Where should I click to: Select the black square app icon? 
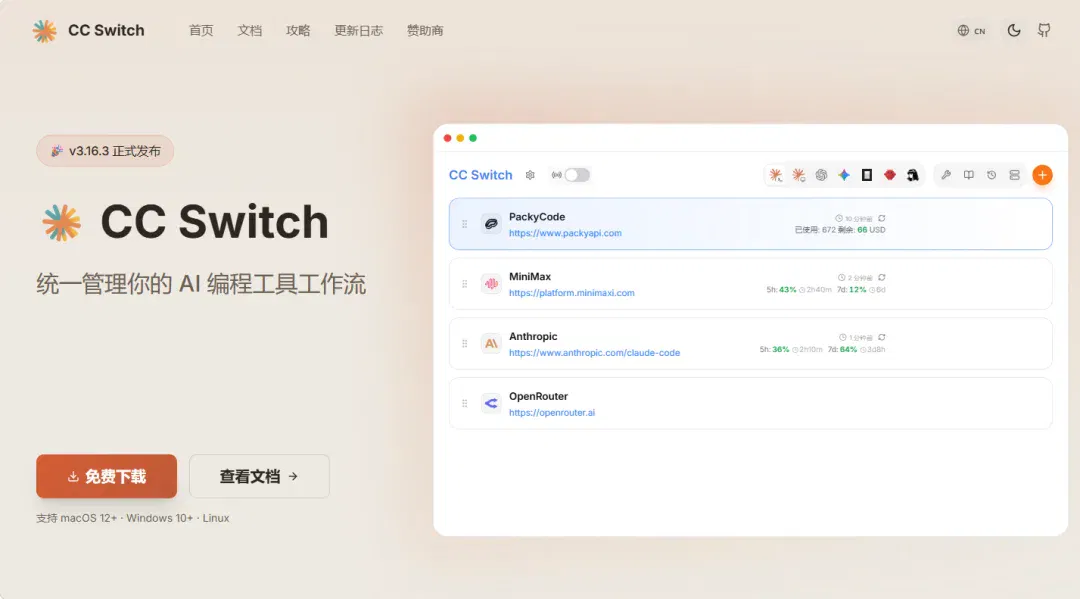click(x=866, y=175)
